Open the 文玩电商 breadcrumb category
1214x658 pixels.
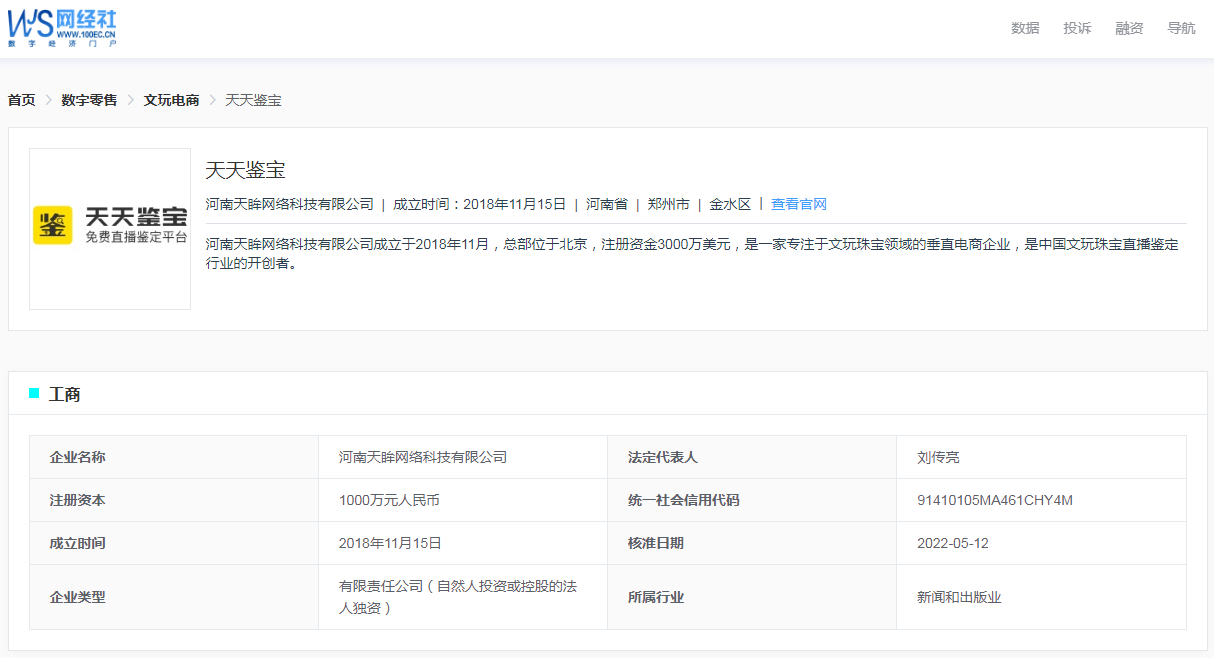coord(171,99)
